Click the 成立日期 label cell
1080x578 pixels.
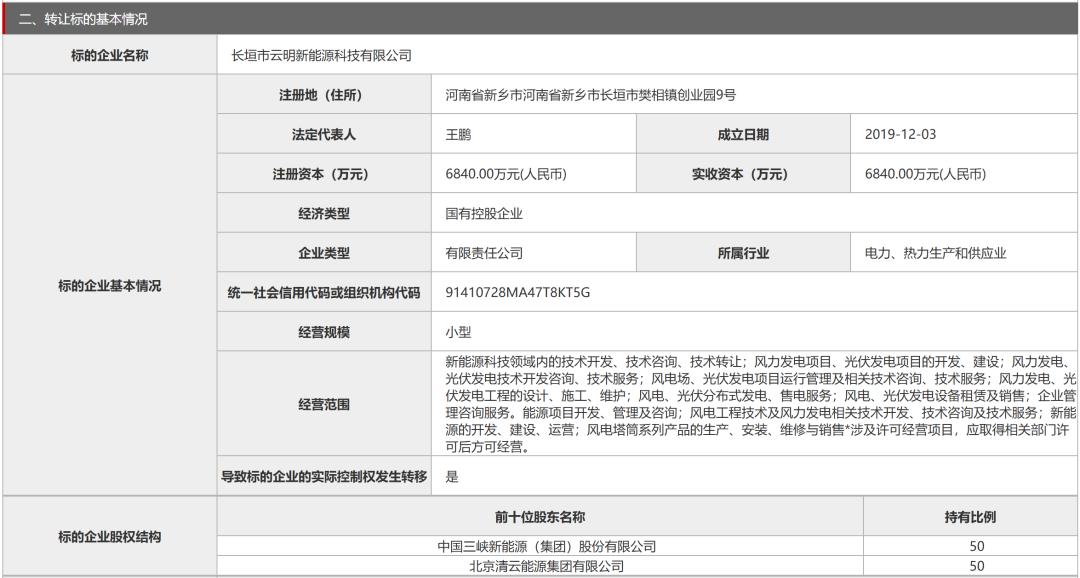tap(743, 134)
